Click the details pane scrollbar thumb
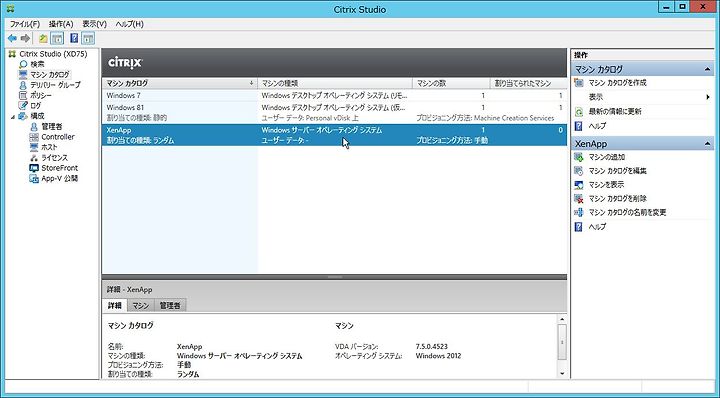Image resolution: width=720 pixels, height=398 pixels. click(562, 342)
